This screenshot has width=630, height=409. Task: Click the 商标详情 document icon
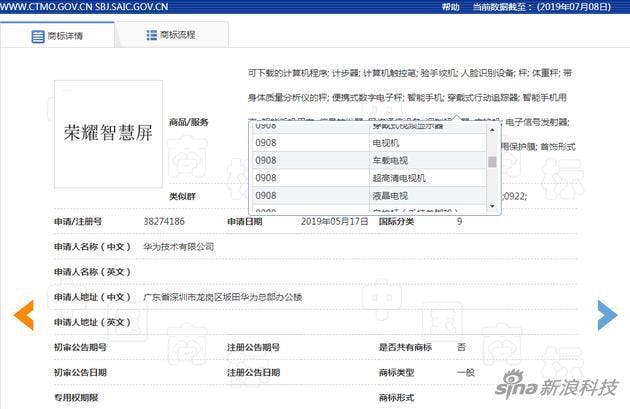(38, 36)
